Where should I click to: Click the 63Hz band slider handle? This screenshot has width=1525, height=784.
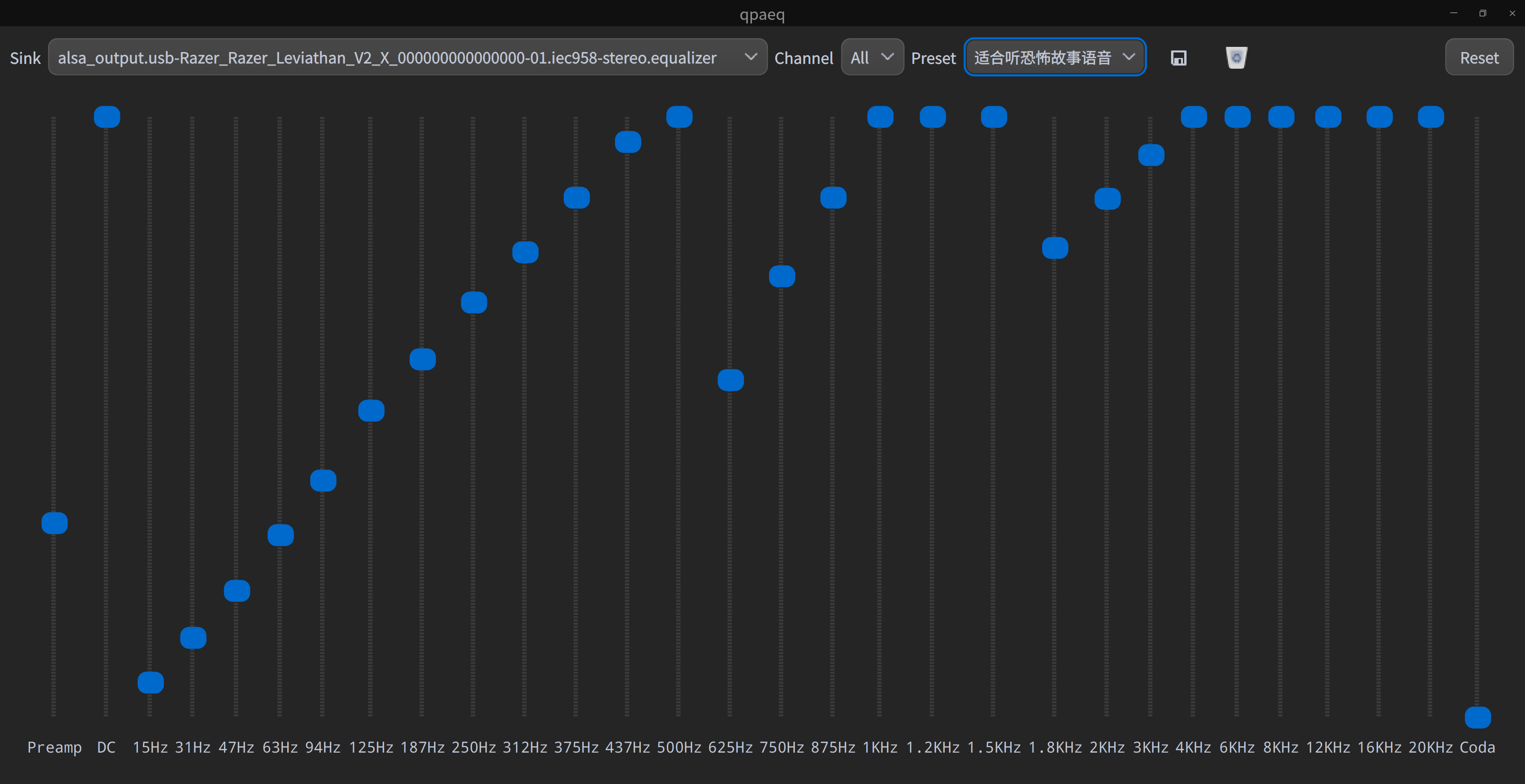pyautogui.click(x=280, y=535)
